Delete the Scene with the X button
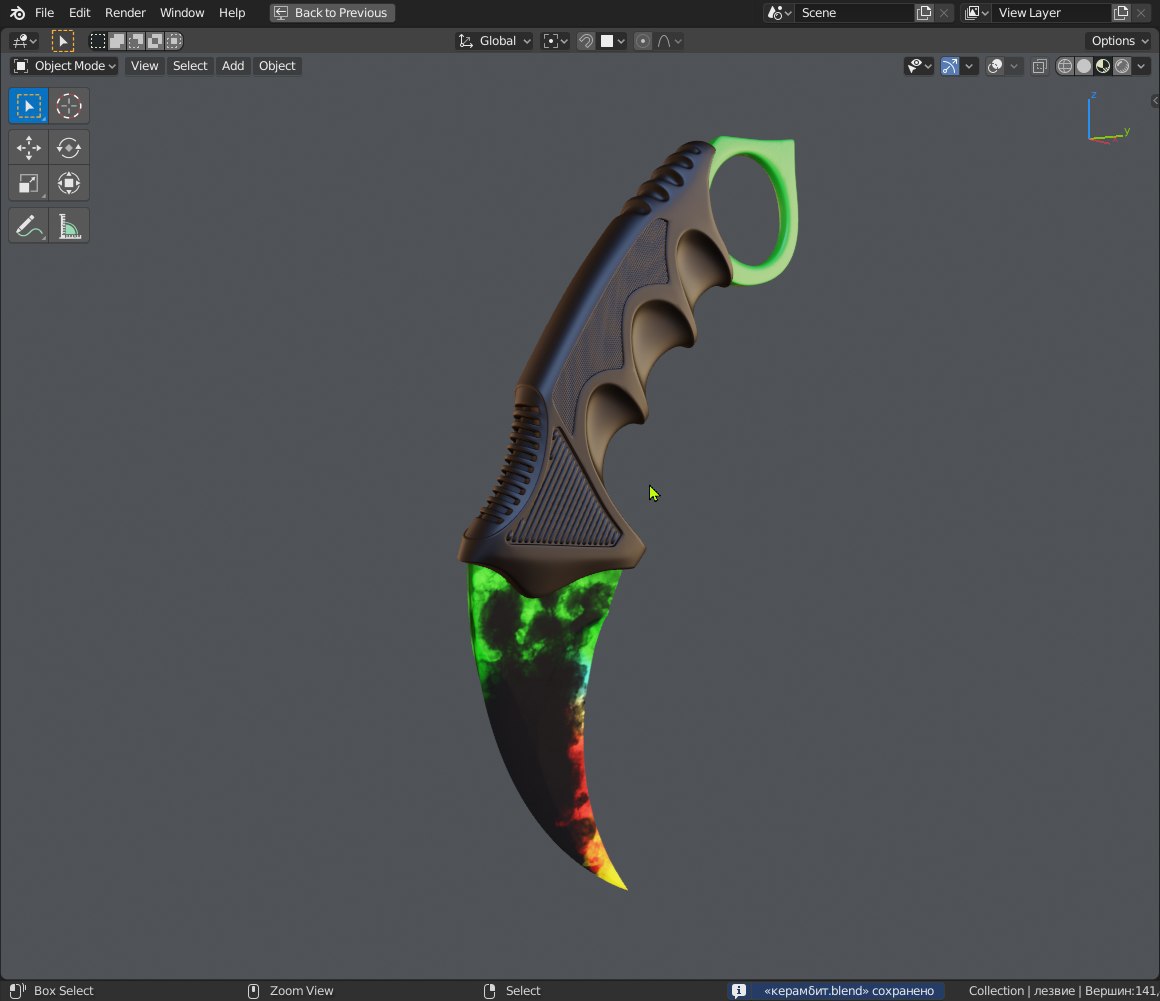Screen dimensions: 1160x1001 coord(944,13)
